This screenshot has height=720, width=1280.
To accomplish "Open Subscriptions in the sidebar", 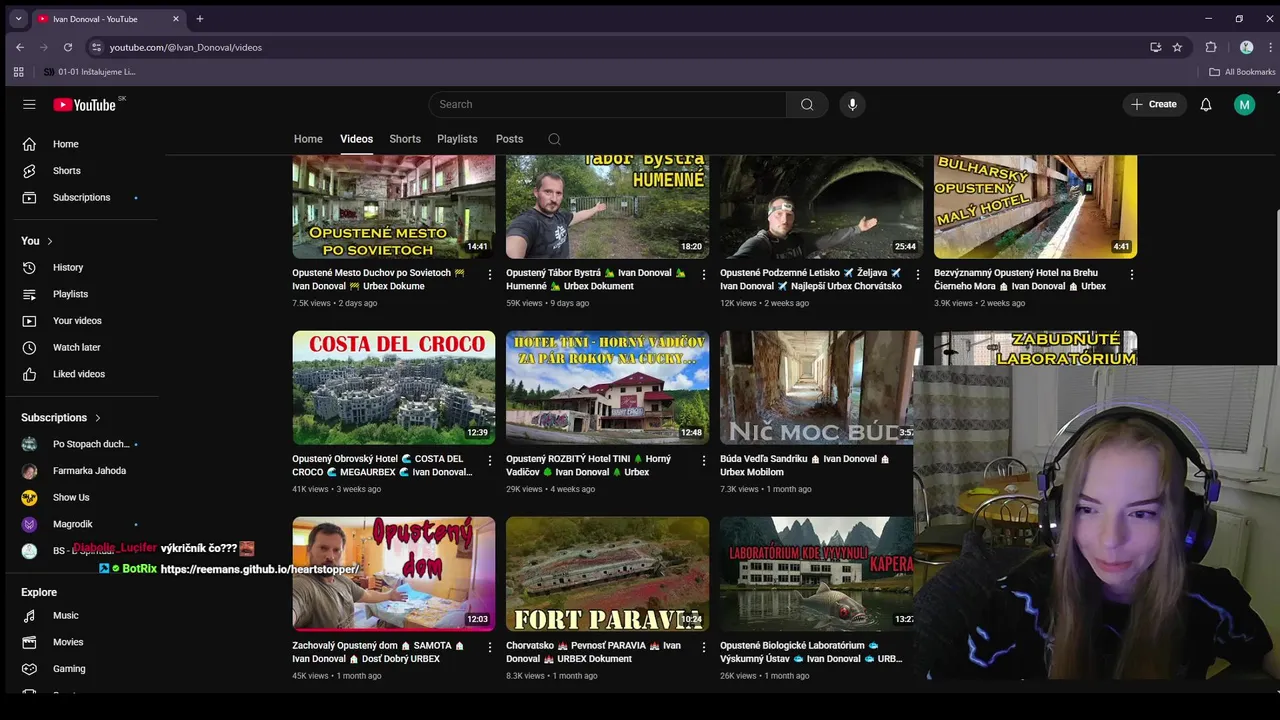I will tap(80, 197).
